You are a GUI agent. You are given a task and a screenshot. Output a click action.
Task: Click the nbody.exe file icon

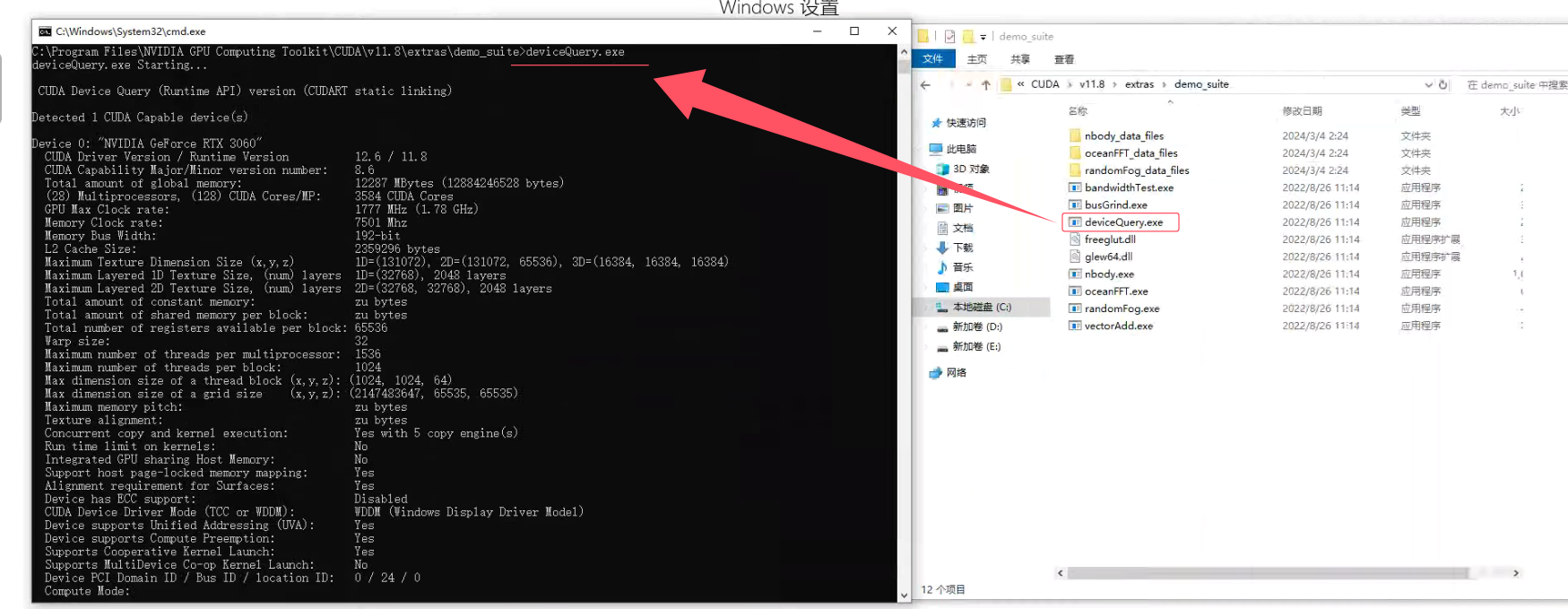[x=1075, y=274]
